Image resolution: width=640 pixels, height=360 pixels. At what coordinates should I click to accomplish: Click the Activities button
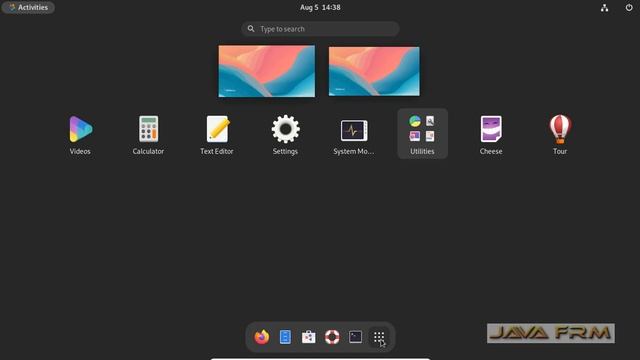(x=28, y=7)
